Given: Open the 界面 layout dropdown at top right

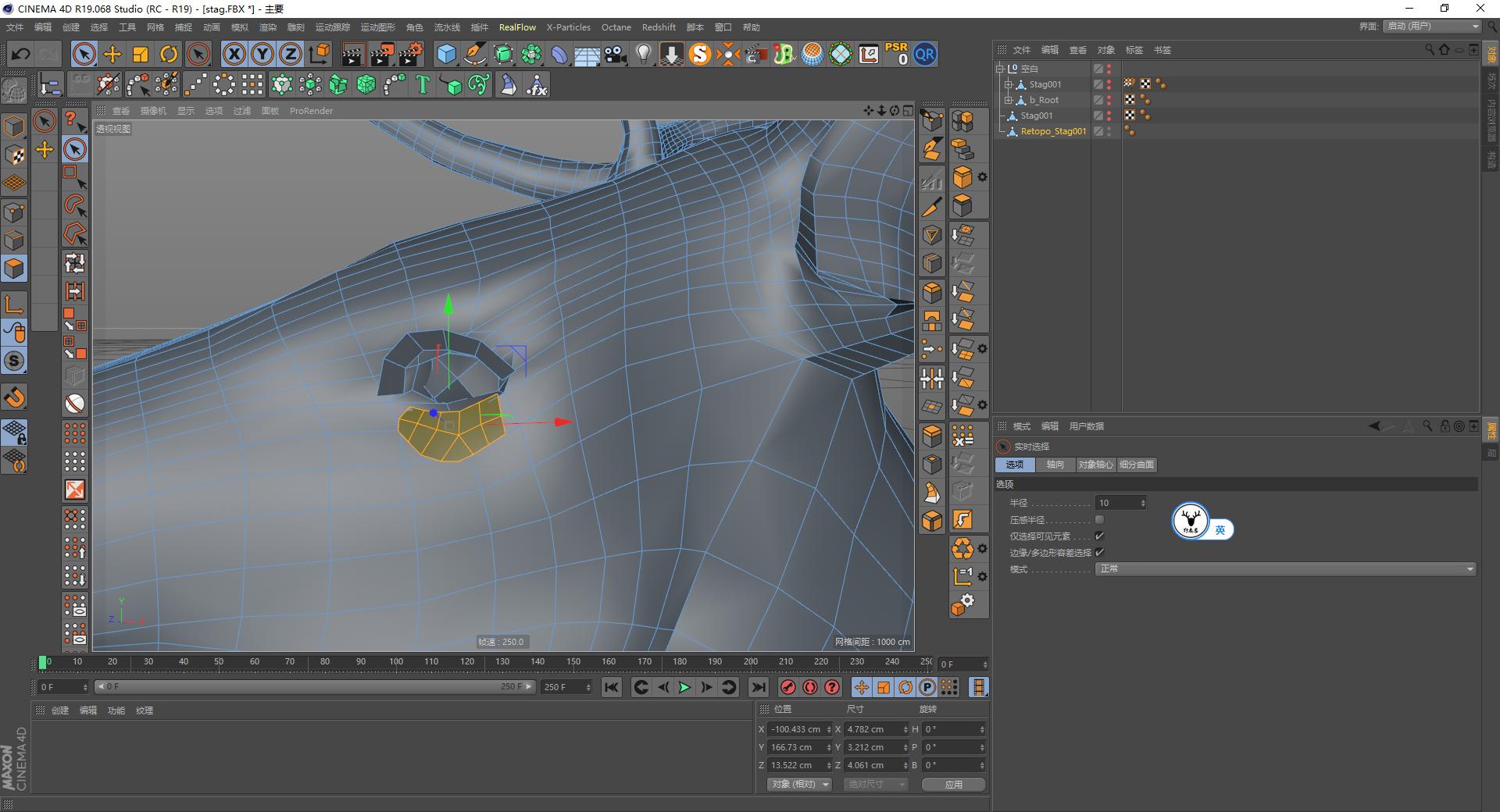Looking at the screenshot, I should [1430, 26].
